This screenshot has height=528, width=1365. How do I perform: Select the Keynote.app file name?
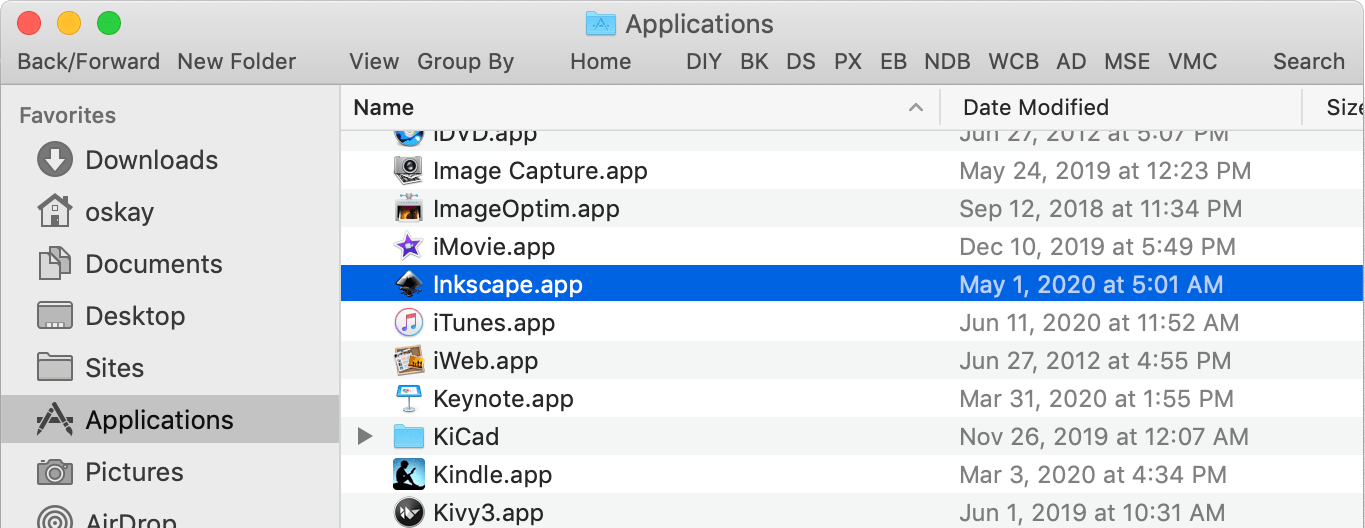click(503, 399)
